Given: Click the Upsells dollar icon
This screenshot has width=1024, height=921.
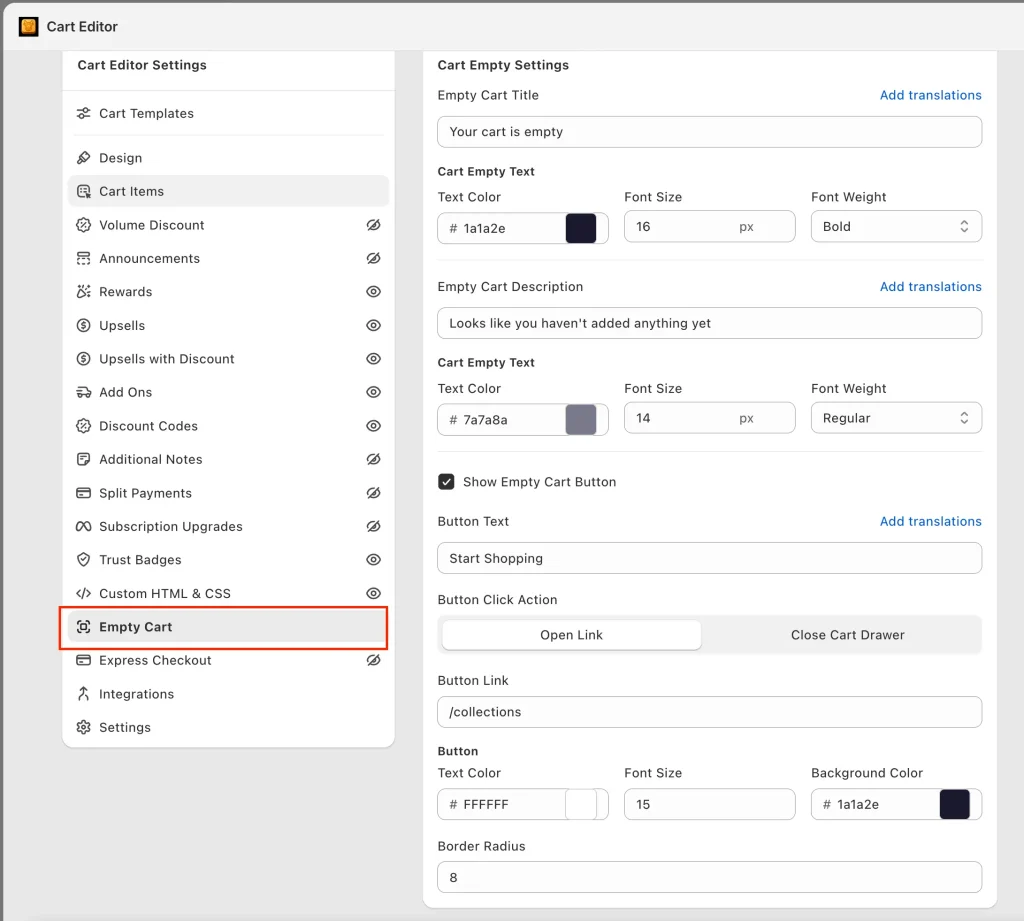Looking at the screenshot, I should pos(84,325).
